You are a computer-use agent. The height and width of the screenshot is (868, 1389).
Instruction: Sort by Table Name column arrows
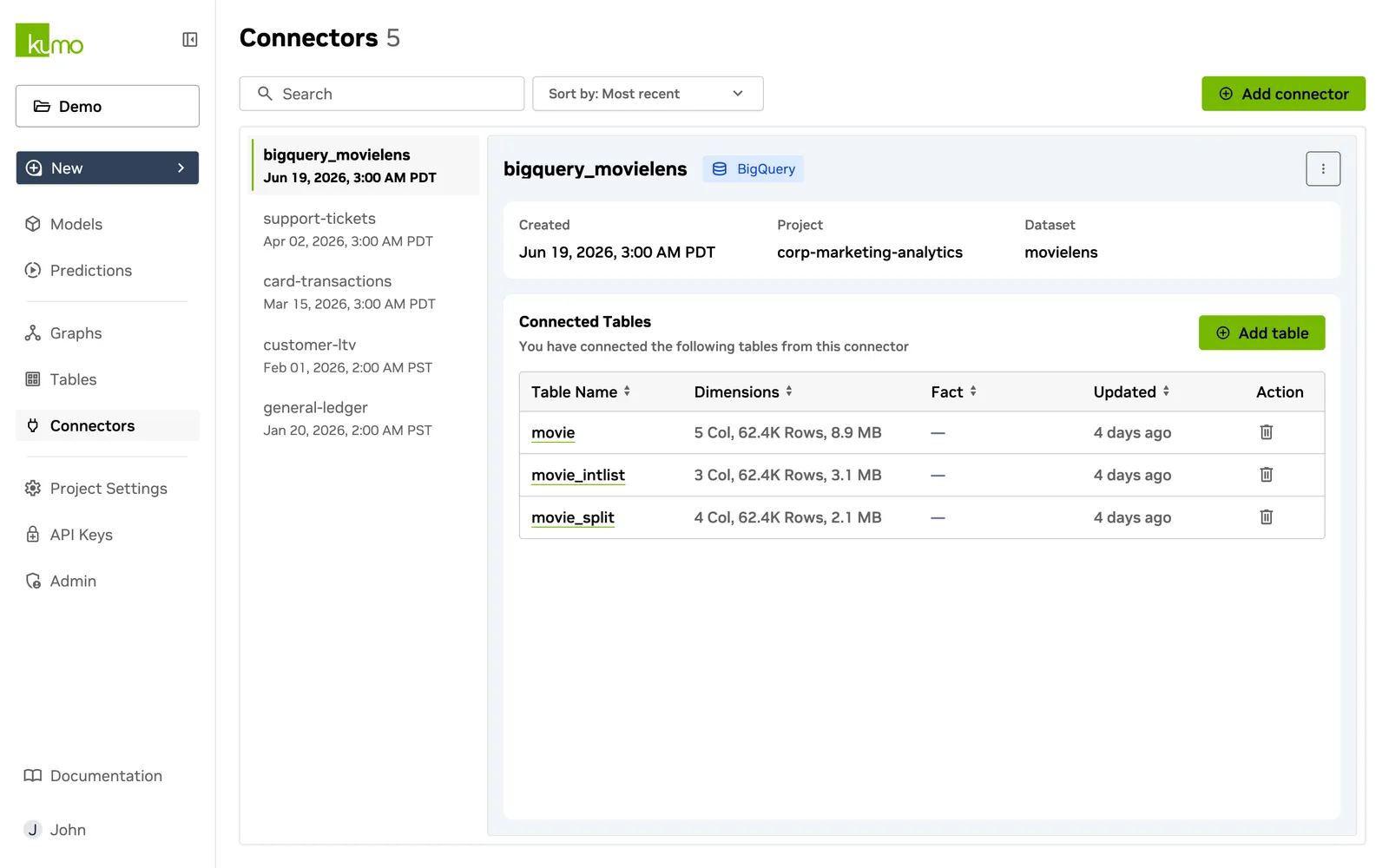[x=627, y=391]
